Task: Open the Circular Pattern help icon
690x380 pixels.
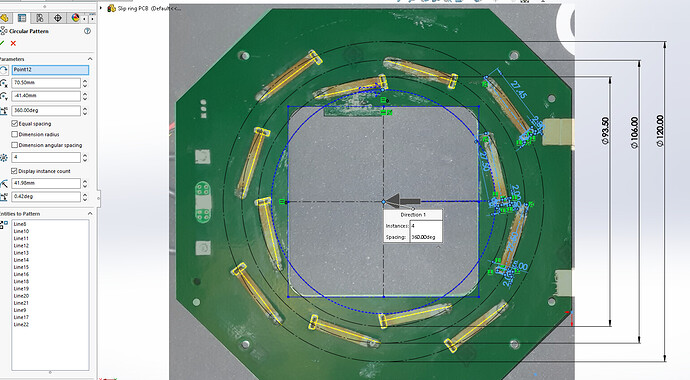Action: (87, 31)
